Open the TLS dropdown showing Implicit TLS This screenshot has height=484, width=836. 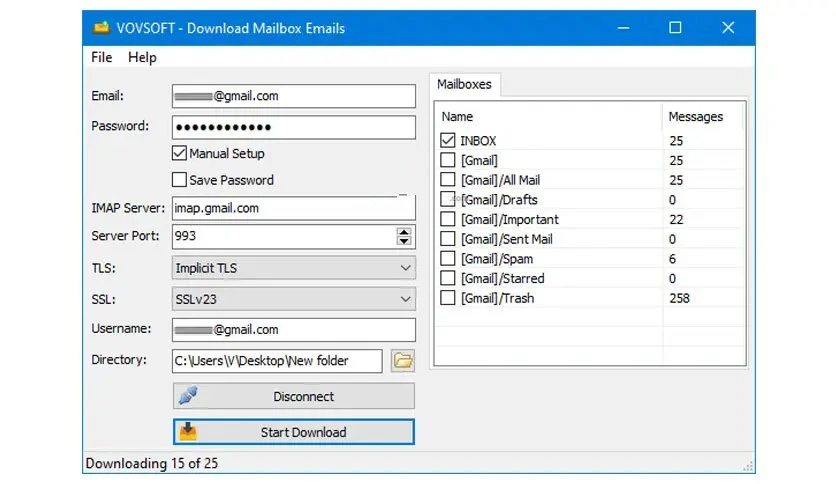click(294, 268)
